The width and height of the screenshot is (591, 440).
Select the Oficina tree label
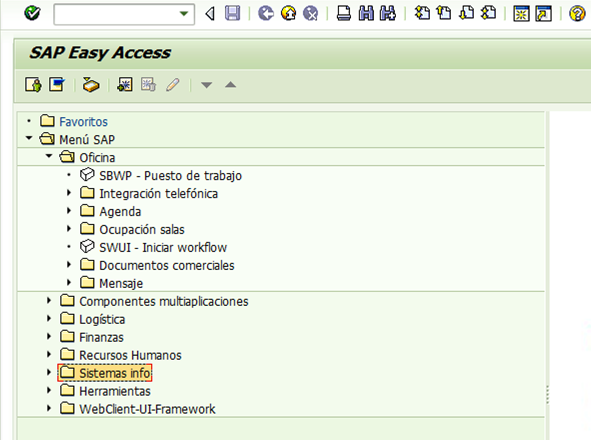pyautogui.click(x=97, y=158)
